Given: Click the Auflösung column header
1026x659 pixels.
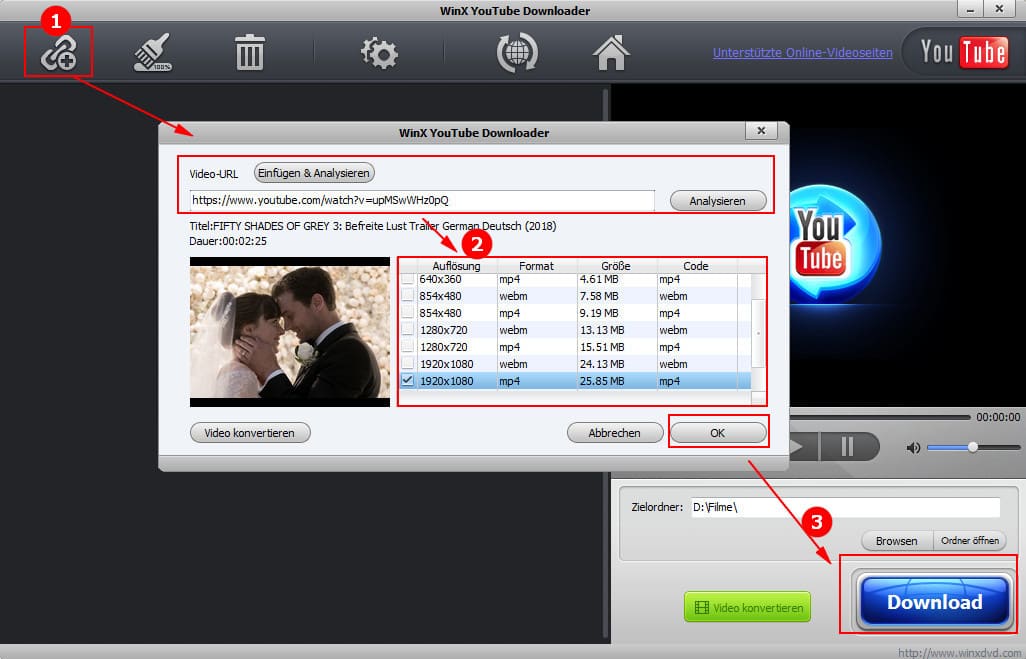Looking at the screenshot, I should (456, 266).
